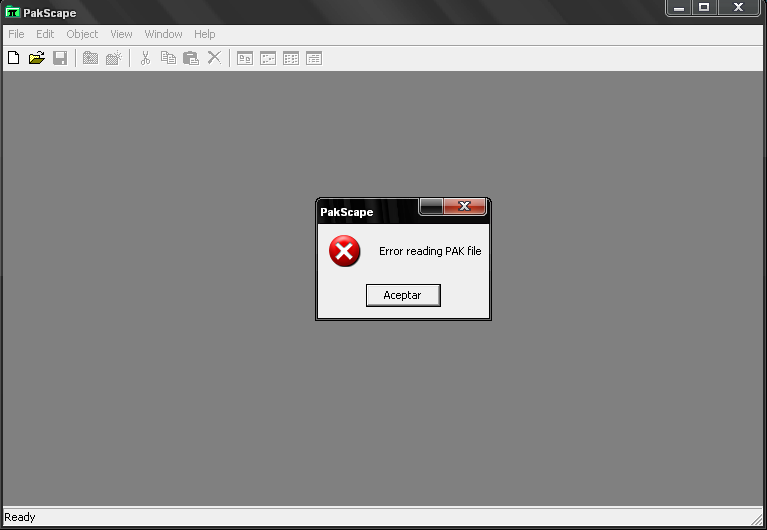Minimize the main PakScape window
The image size is (767, 530).
point(679,8)
